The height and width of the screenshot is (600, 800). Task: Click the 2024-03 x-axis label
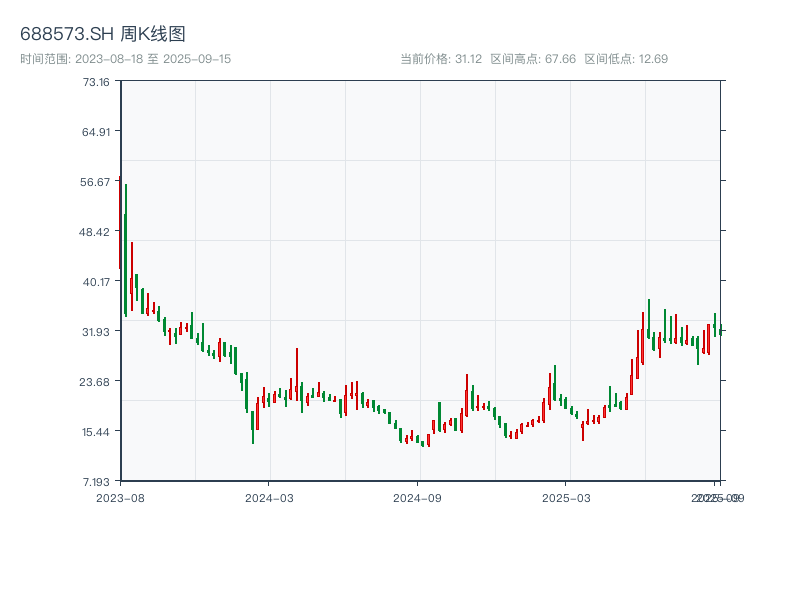tap(269, 498)
